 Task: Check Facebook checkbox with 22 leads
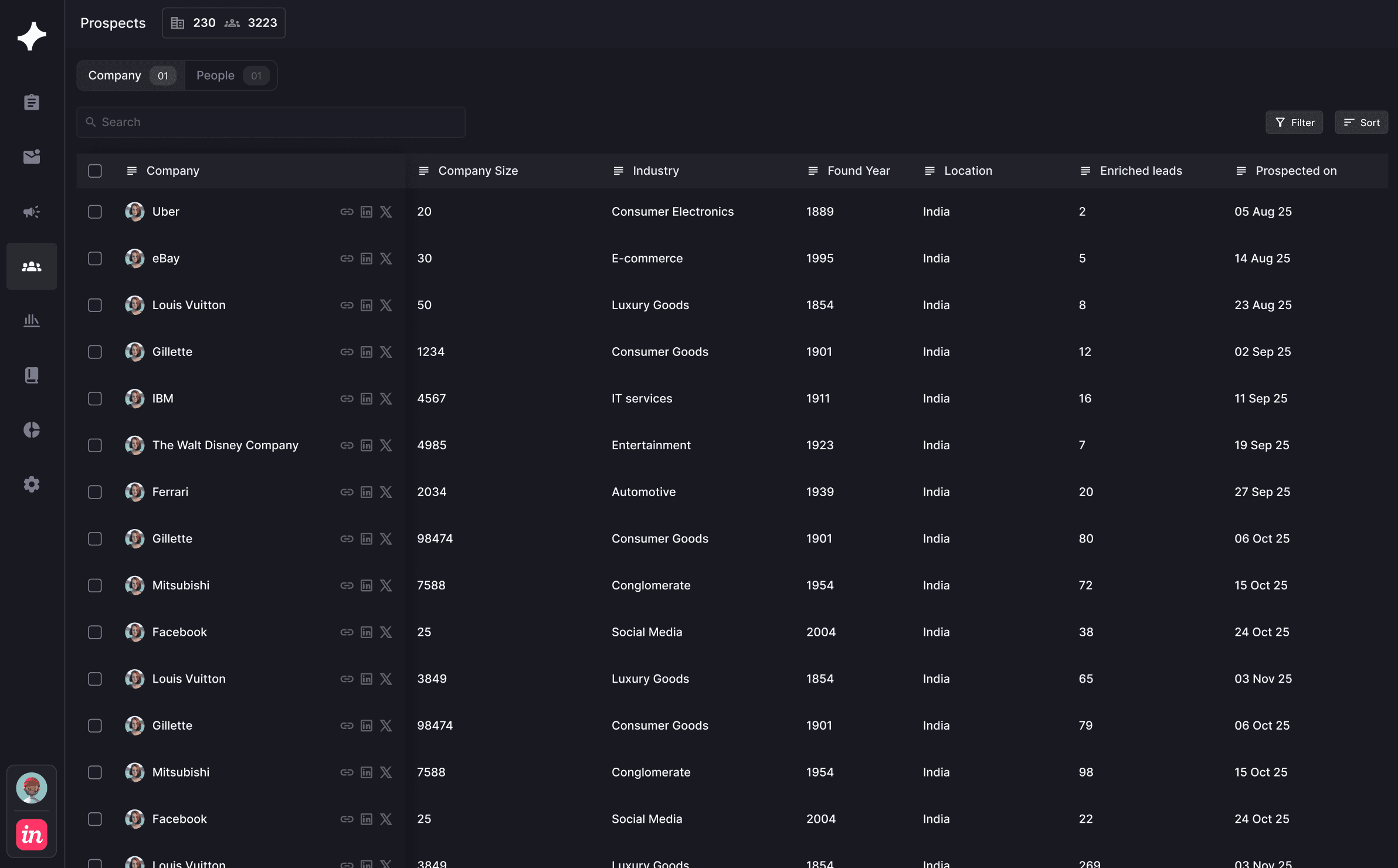click(95, 819)
